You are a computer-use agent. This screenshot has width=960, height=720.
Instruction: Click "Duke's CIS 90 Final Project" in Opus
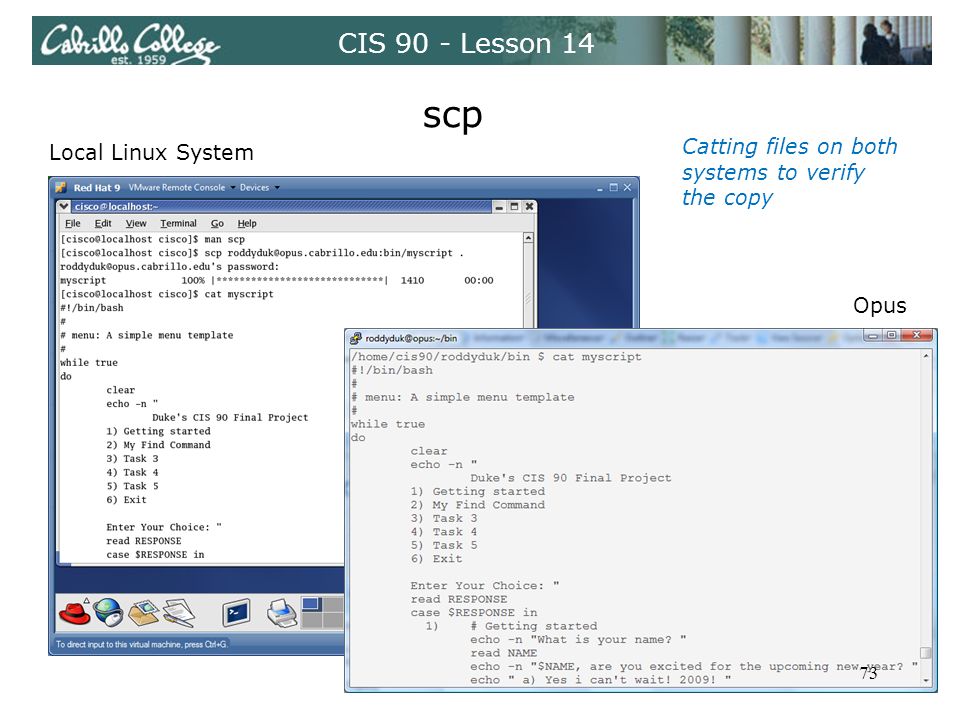(x=571, y=478)
